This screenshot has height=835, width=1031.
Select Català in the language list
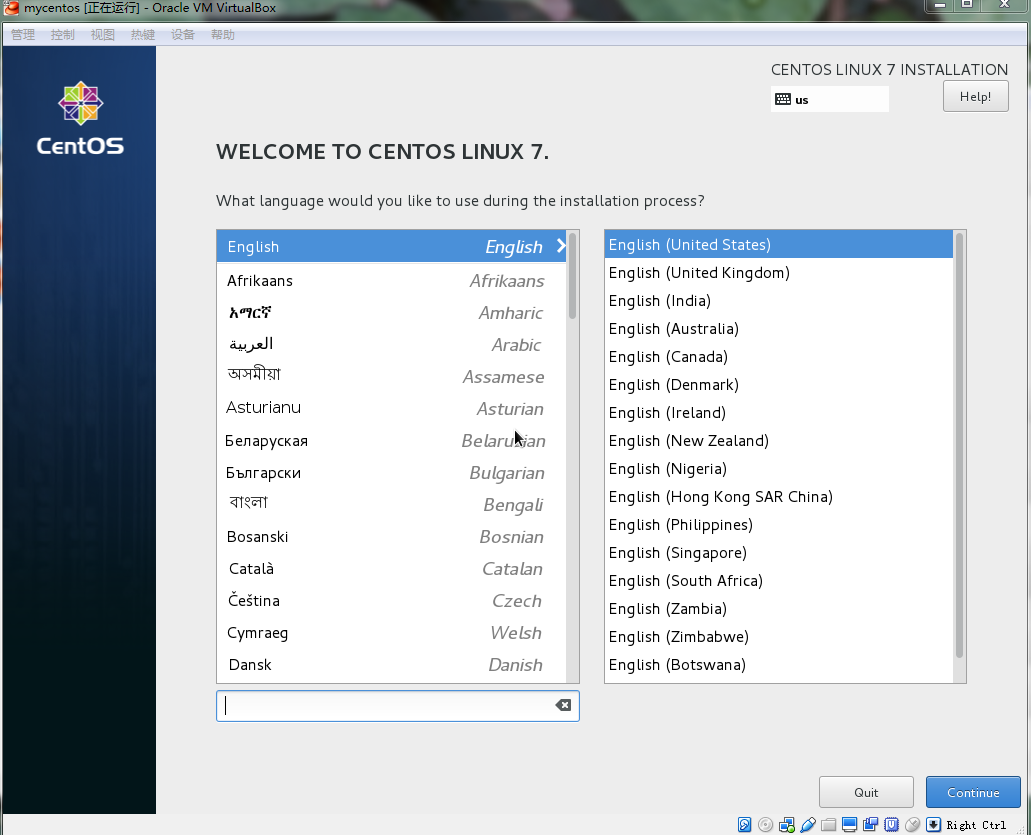tap(391, 569)
